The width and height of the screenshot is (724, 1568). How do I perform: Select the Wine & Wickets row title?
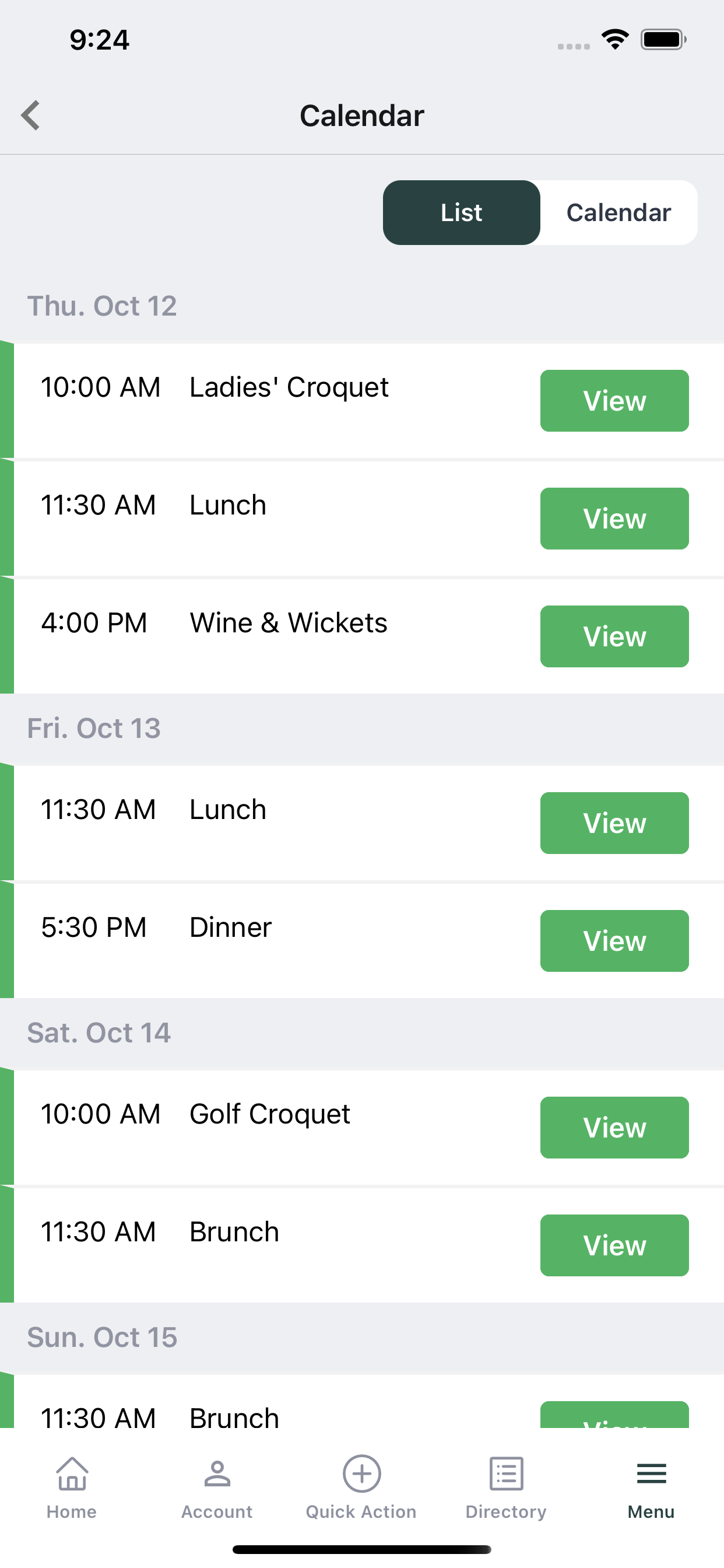point(289,622)
